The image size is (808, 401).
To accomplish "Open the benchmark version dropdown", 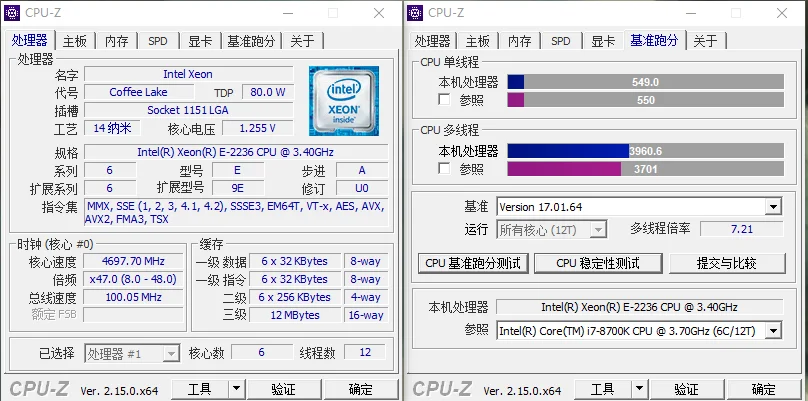I will [x=772, y=207].
